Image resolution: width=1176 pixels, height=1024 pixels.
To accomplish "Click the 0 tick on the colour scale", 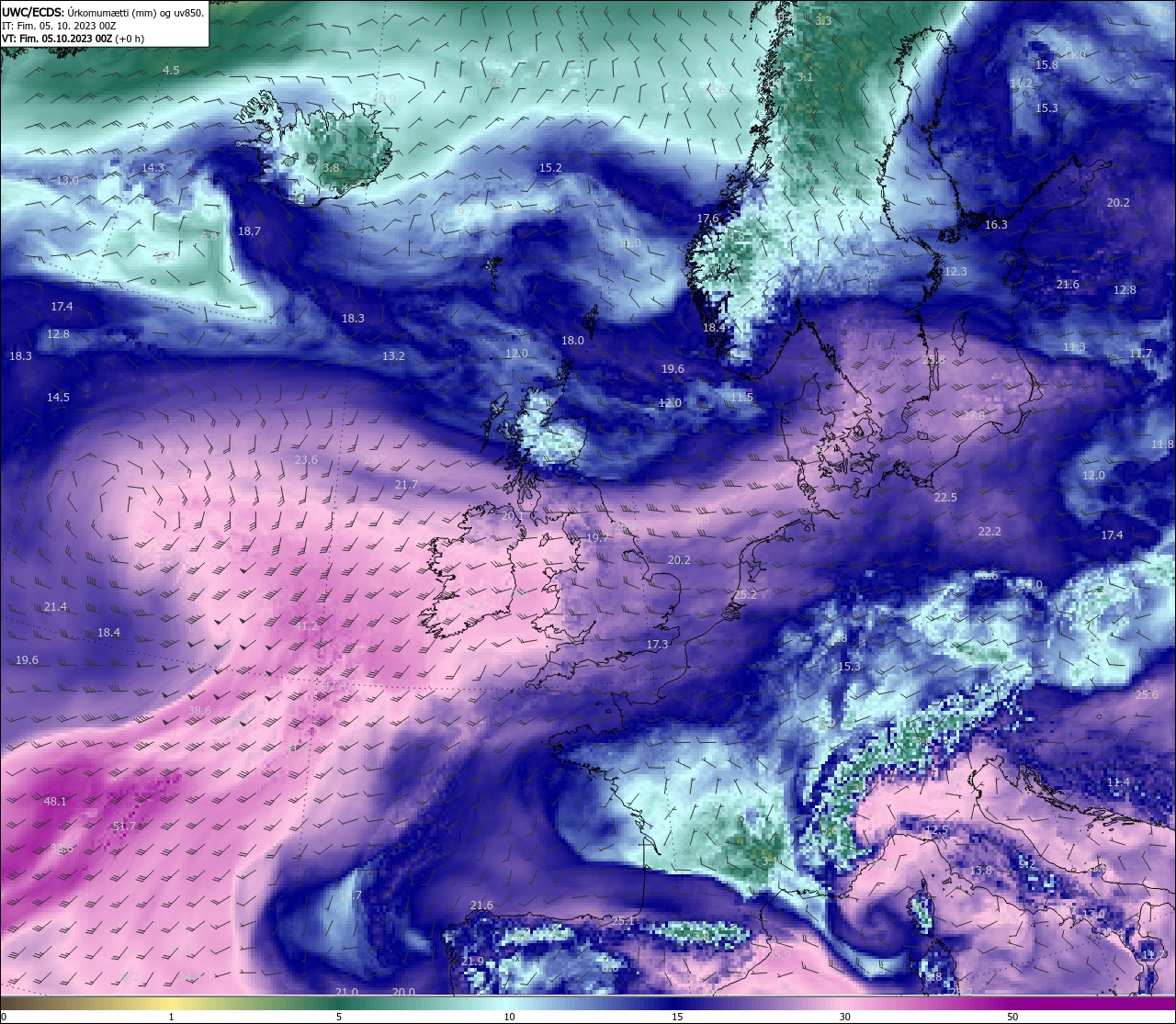I will pos(3,1017).
